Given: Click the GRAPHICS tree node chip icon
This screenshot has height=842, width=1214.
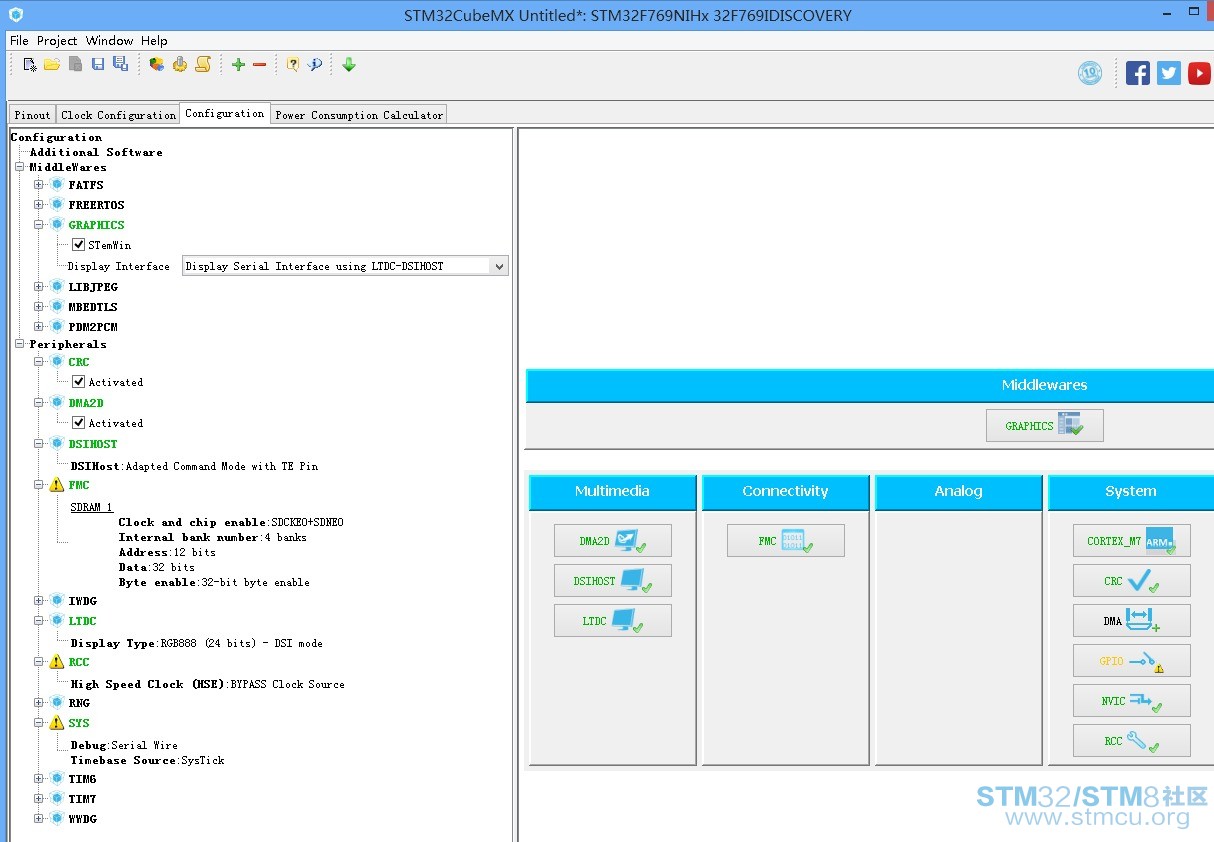Looking at the screenshot, I should point(57,225).
